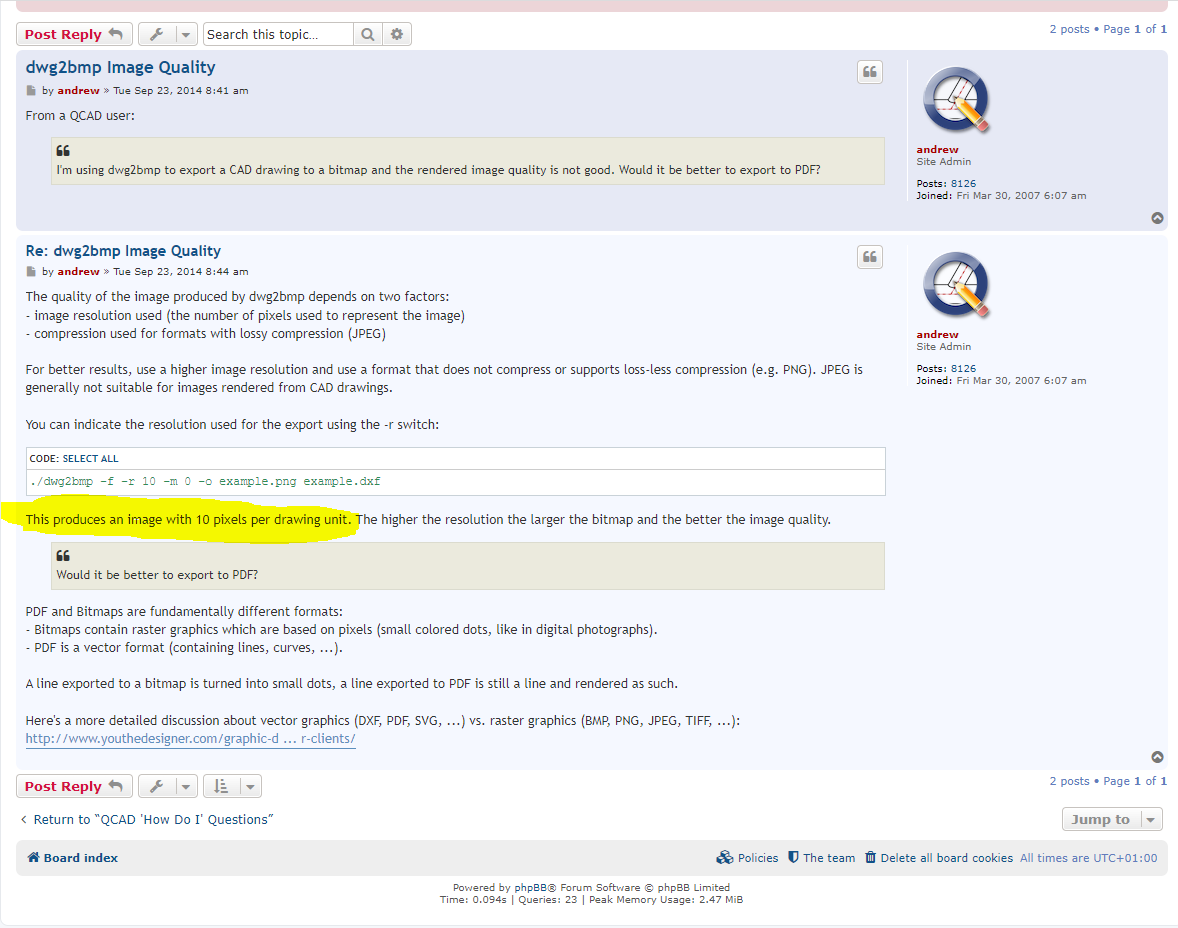This screenshot has height=928, width=1178.
Task: Open the youthedesigner.com link
Action: (x=190, y=739)
